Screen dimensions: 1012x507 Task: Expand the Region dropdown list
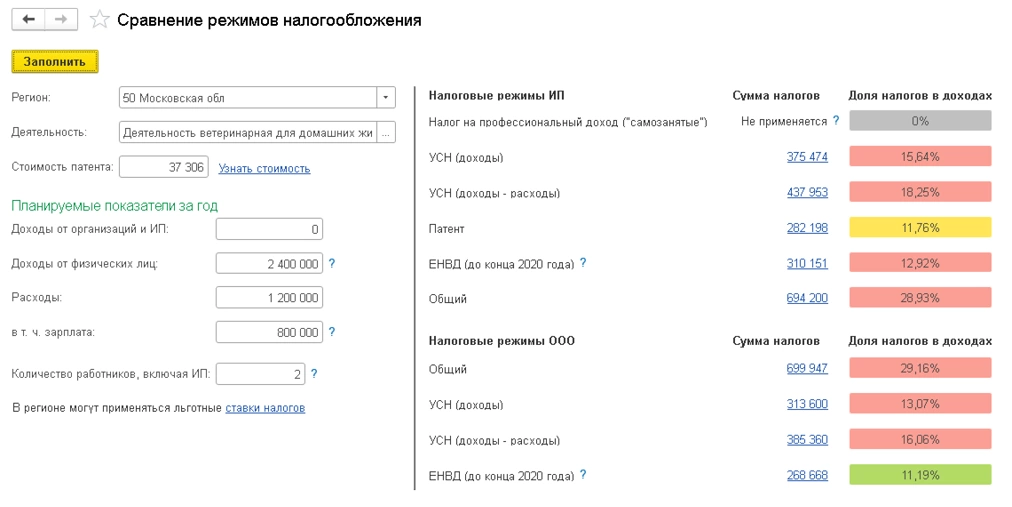[386, 98]
